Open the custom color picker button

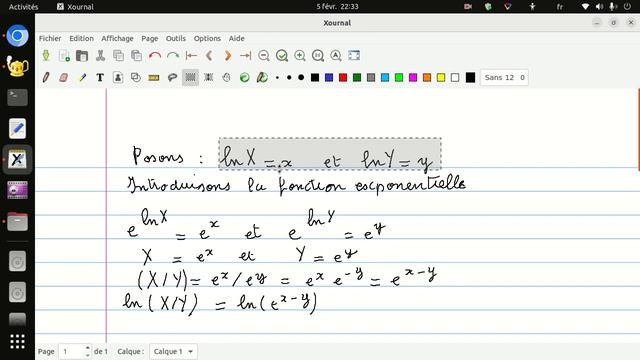point(470,78)
